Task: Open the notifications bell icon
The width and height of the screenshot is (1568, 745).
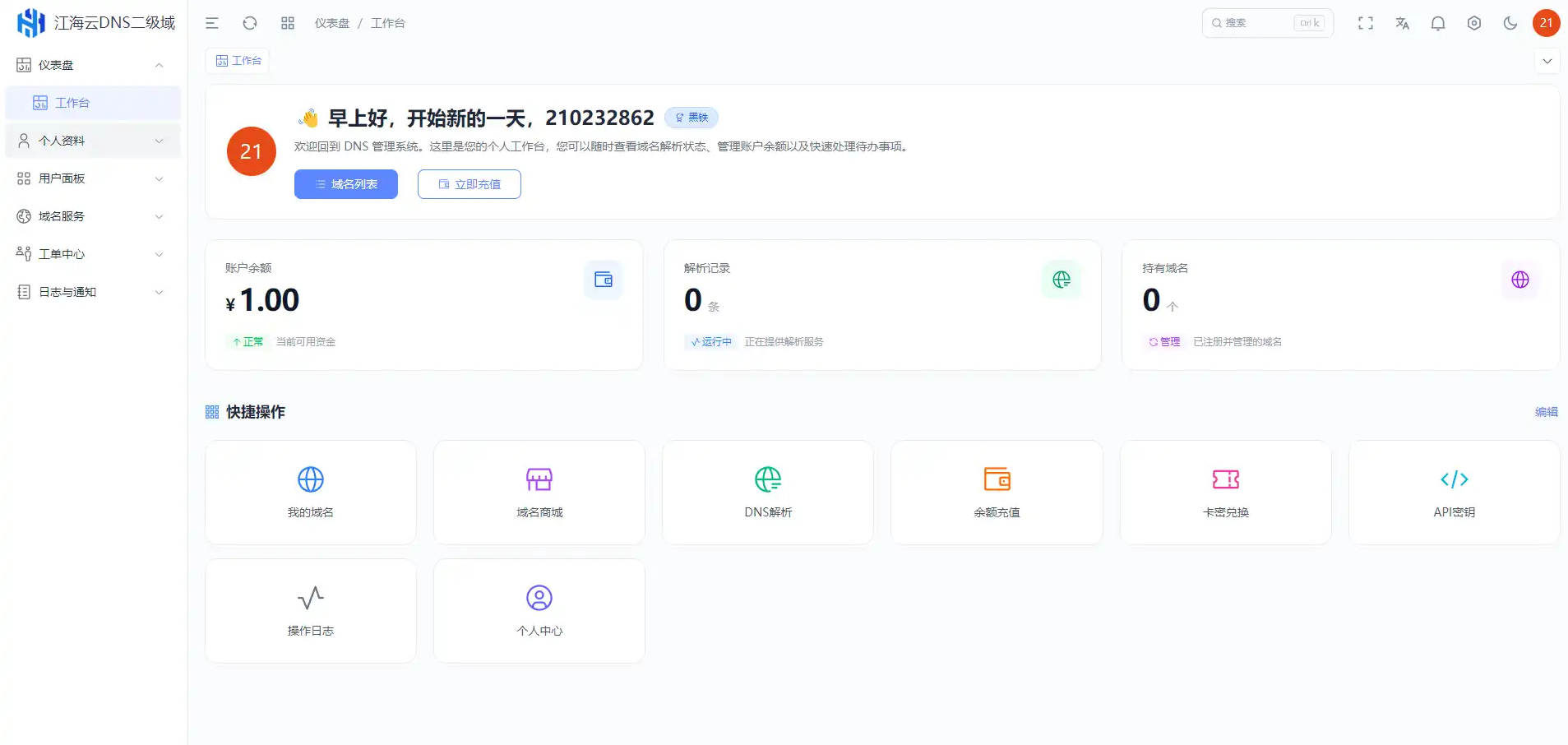Action: (1437, 22)
